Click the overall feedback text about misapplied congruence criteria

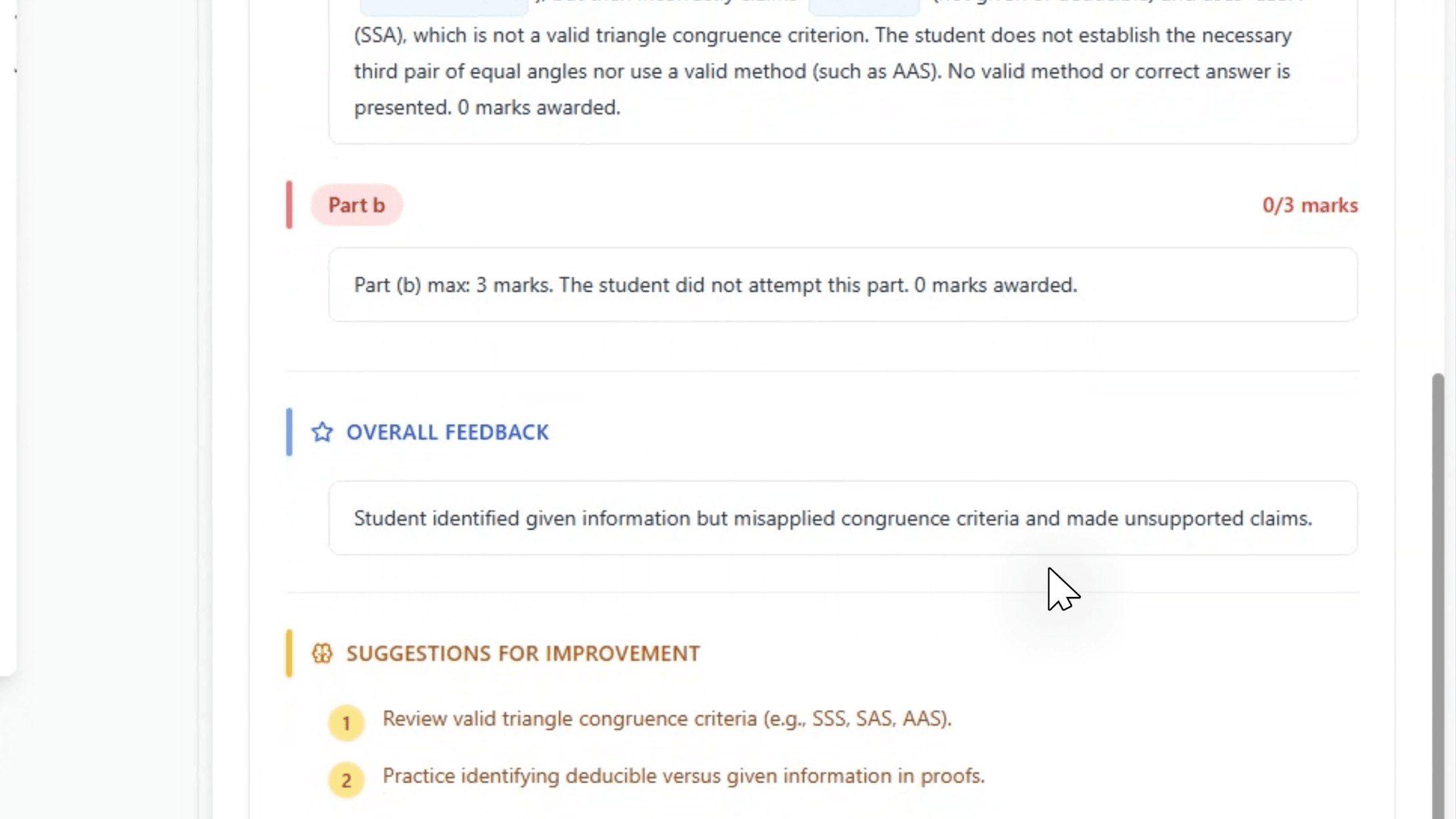pyautogui.click(x=832, y=518)
